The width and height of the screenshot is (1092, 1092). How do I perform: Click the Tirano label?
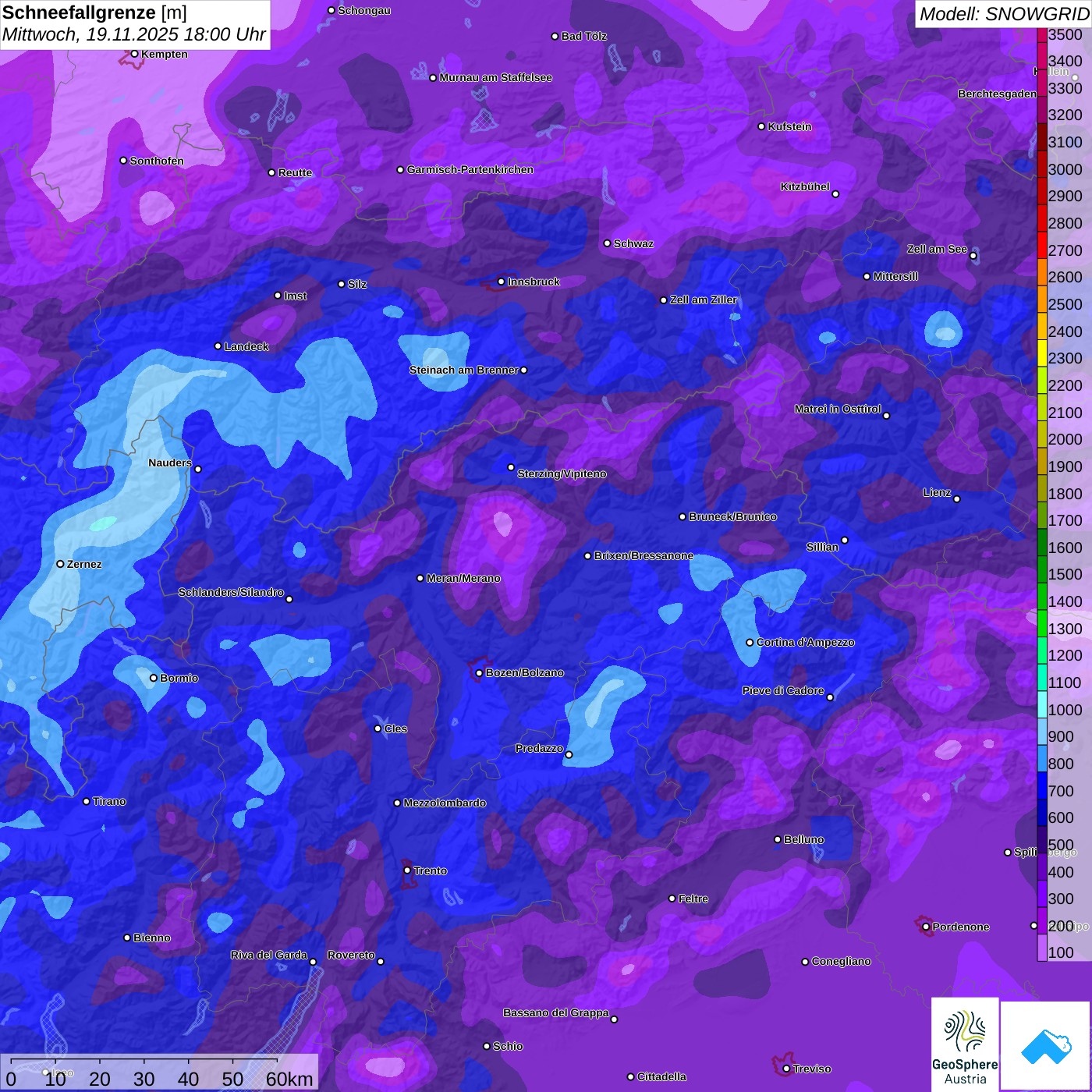coord(109,801)
